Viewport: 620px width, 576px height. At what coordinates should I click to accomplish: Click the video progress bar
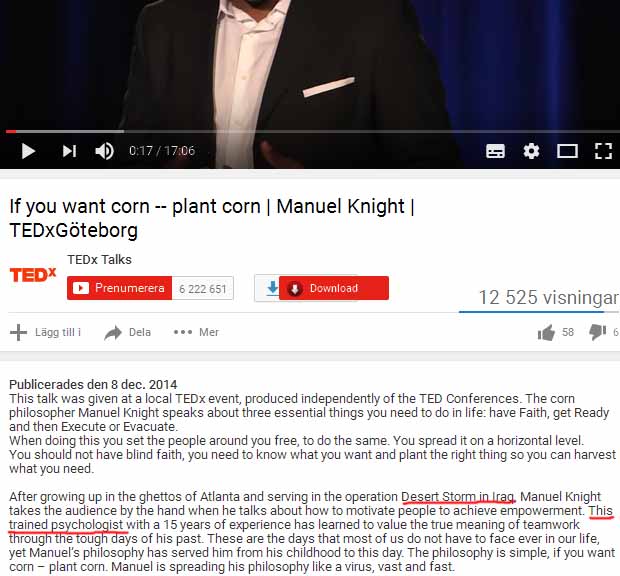point(310,131)
